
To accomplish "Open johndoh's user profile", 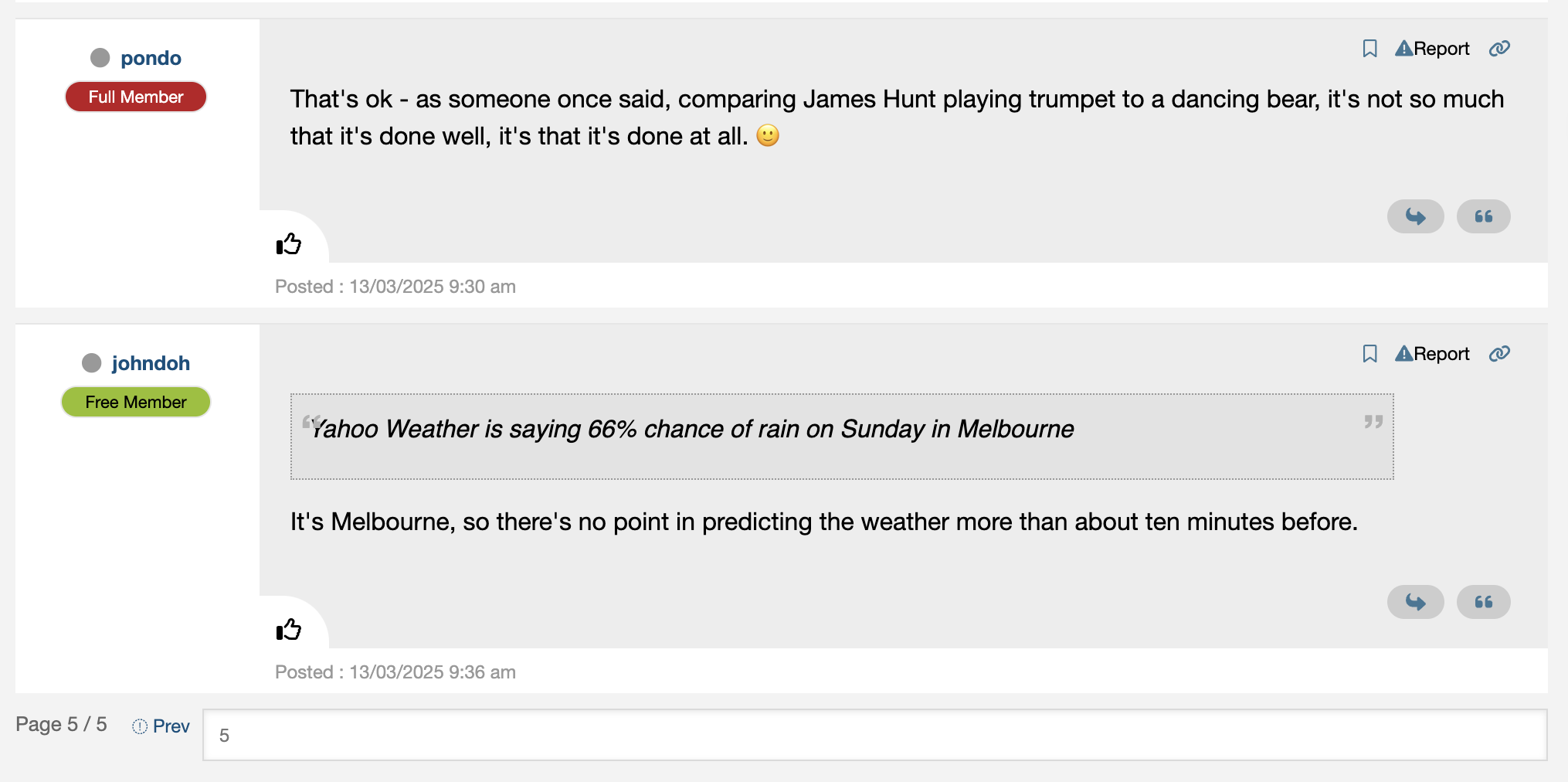I will coord(151,363).
